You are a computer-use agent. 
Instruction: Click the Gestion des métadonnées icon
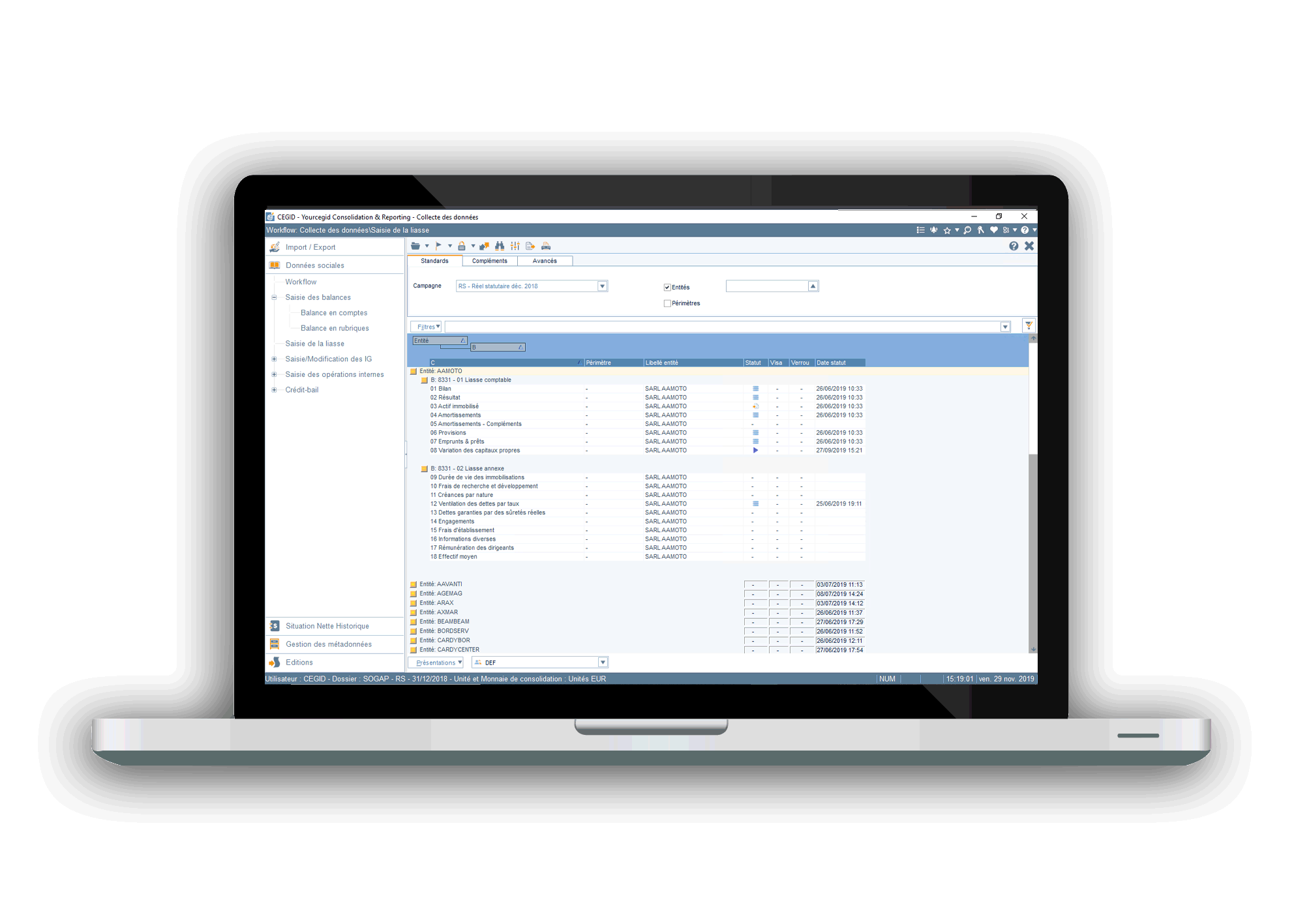tap(275, 644)
